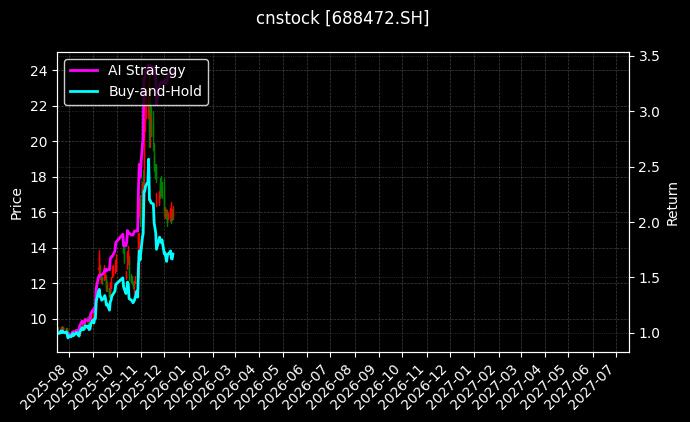Click the 24 price tick label
Viewport: 690px width, 422px height.
39,71
